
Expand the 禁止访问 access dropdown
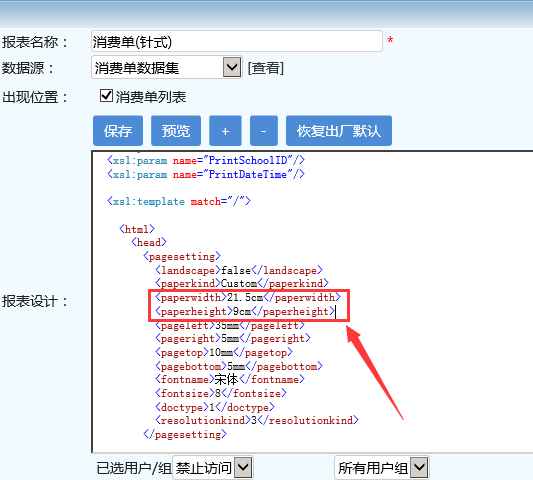coord(213,468)
